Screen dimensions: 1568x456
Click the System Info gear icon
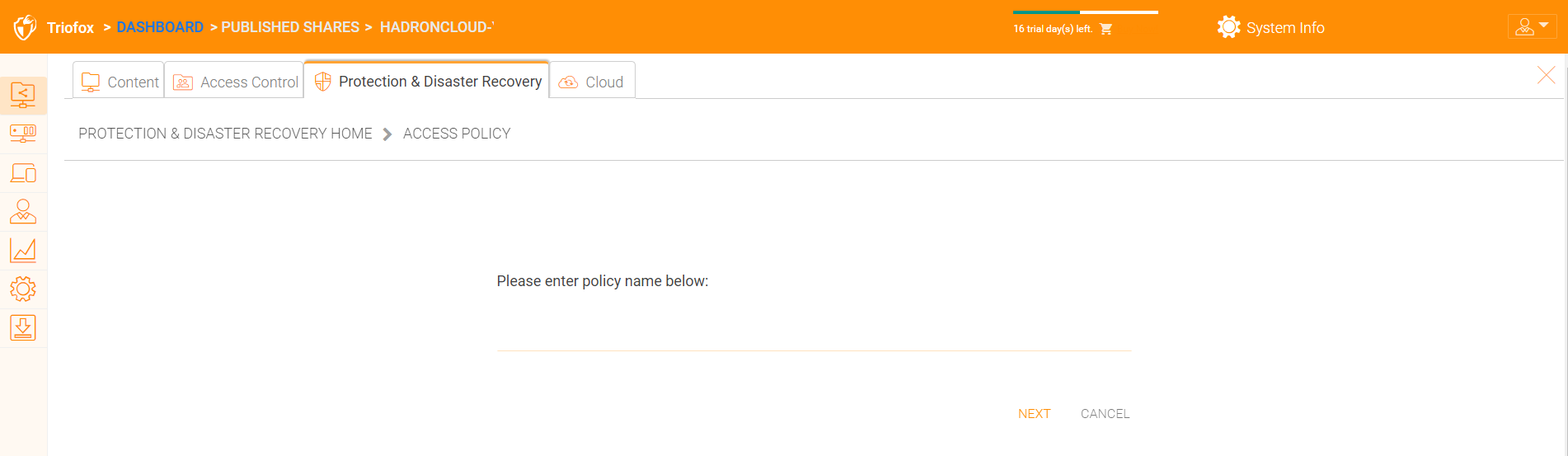1228,27
